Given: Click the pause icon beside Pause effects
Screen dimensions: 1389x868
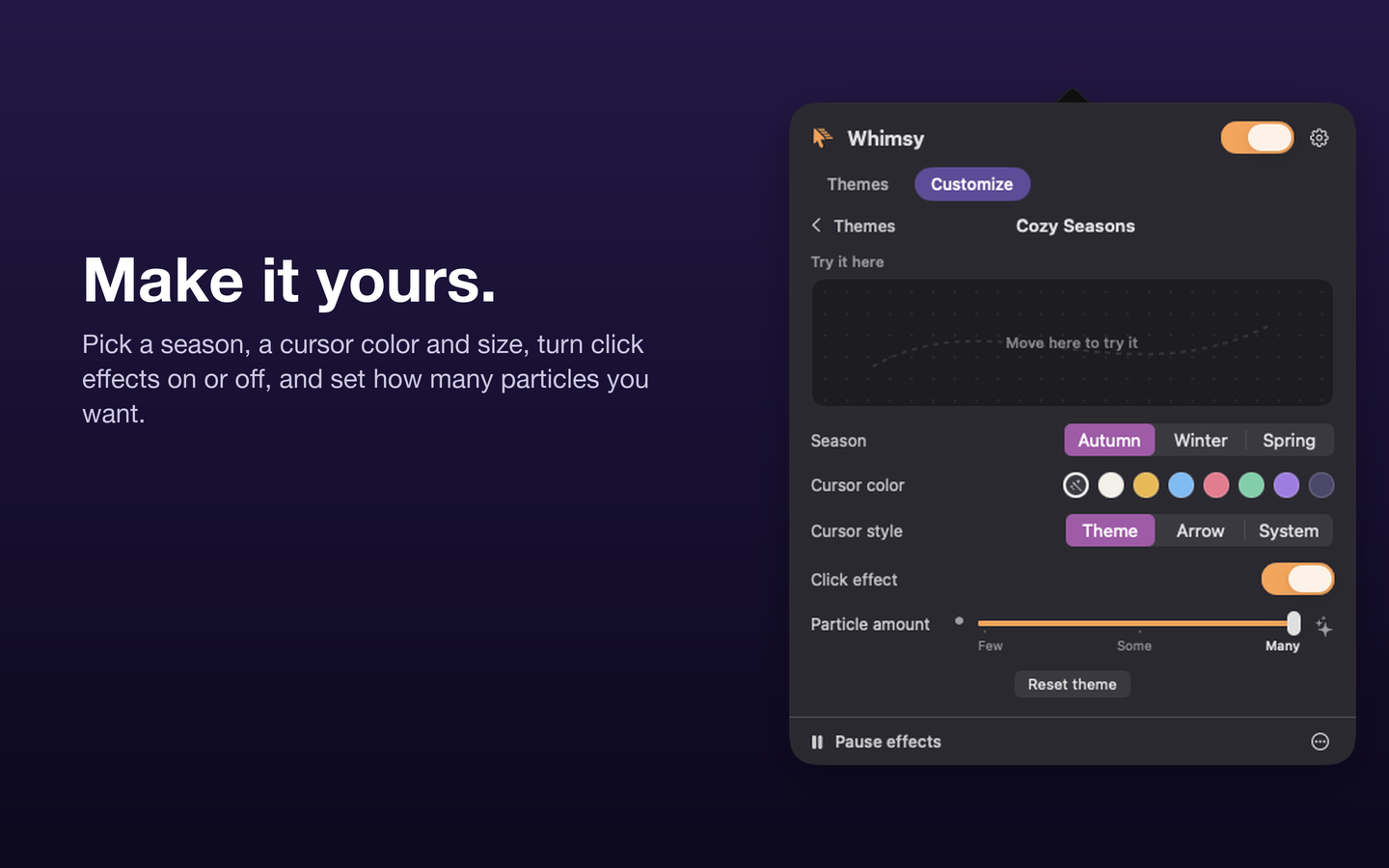Looking at the screenshot, I should pos(817,742).
